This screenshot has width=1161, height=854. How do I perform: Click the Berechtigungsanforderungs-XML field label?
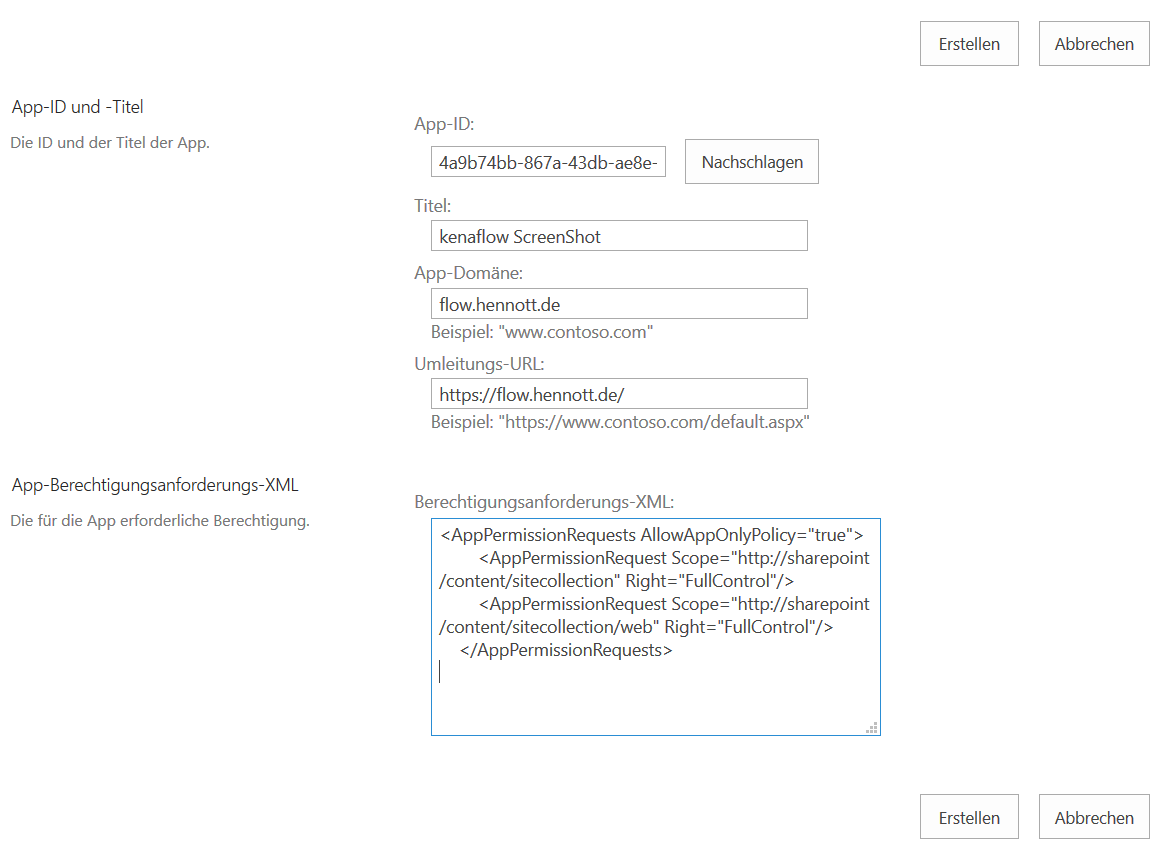pos(544,501)
